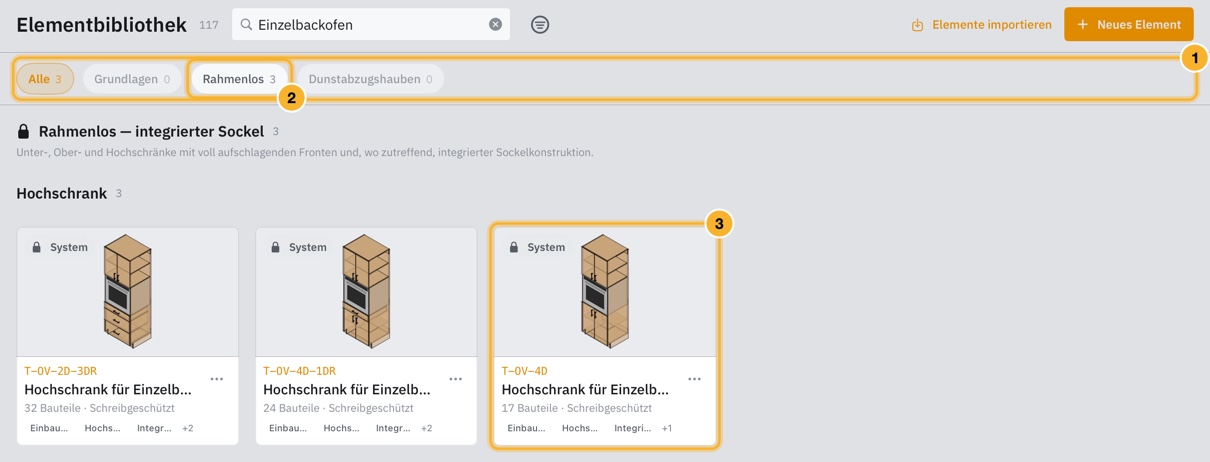Click the import icon beside Elemente importieren
Image resolution: width=1210 pixels, height=462 pixels.
[x=917, y=25]
